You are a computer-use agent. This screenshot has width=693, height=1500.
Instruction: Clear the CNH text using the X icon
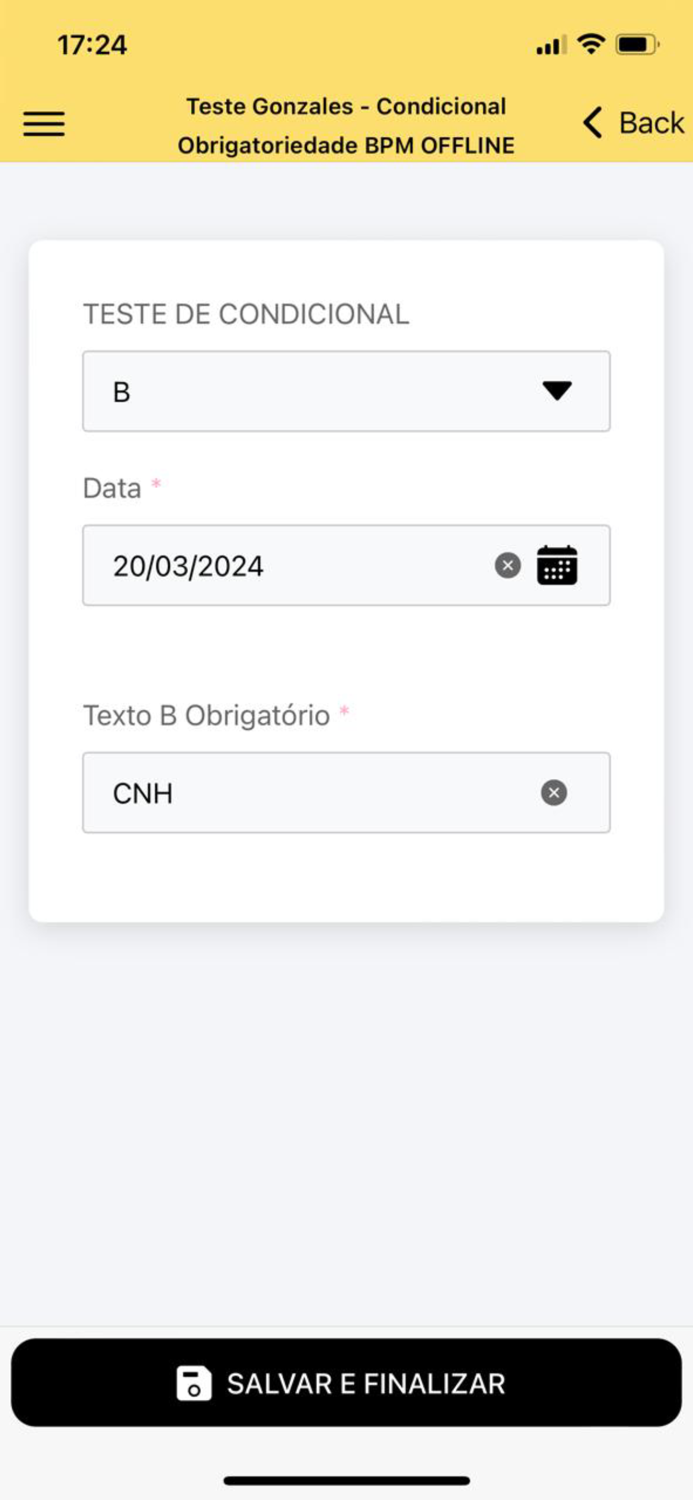pos(553,793)
